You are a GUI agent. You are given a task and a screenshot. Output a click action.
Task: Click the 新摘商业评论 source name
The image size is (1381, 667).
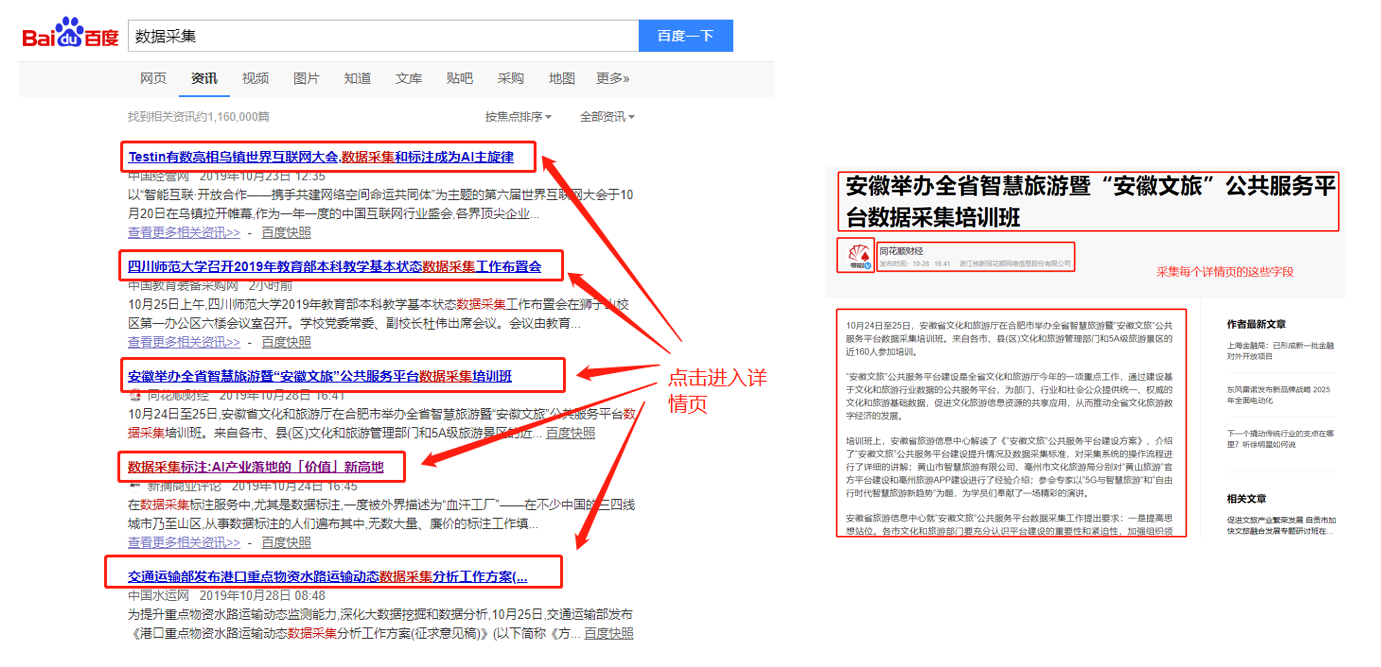tap(184, 485)
